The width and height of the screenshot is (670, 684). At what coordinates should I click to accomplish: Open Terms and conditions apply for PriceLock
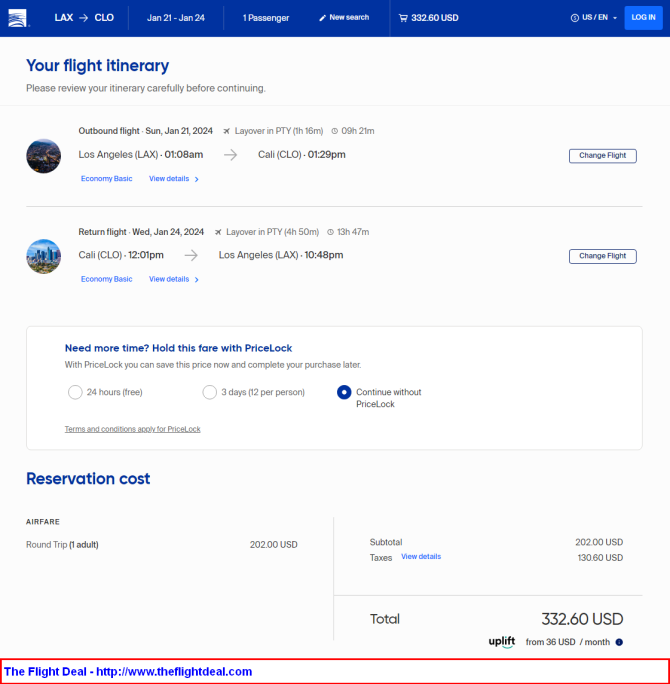[x=133, y=429]
